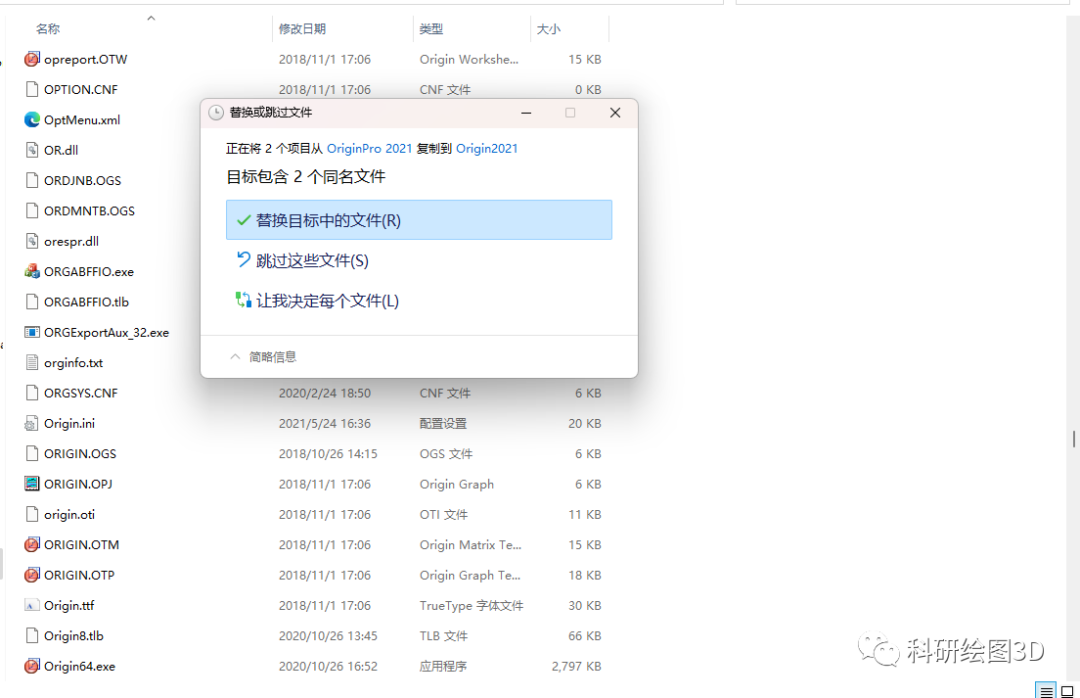1080x698 pixels.
Task: Click the OPTION.CNF file icon
Action: 32,90
